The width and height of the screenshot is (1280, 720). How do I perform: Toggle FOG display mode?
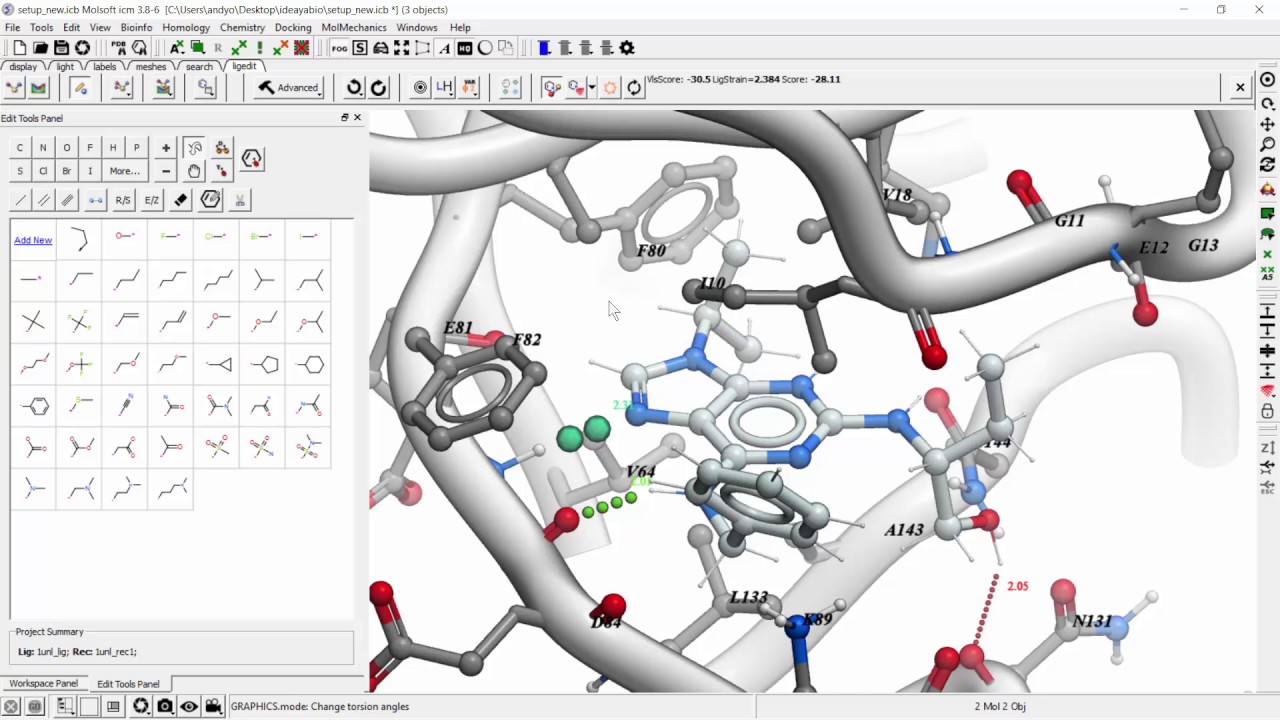[x=339, y=48]
